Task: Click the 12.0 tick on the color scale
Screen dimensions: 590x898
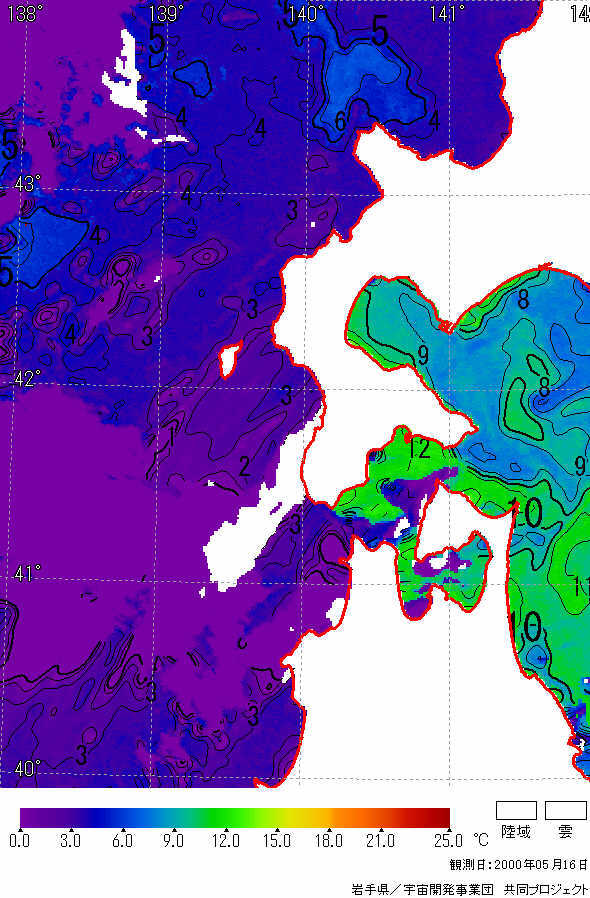Action: click(225, 841)
